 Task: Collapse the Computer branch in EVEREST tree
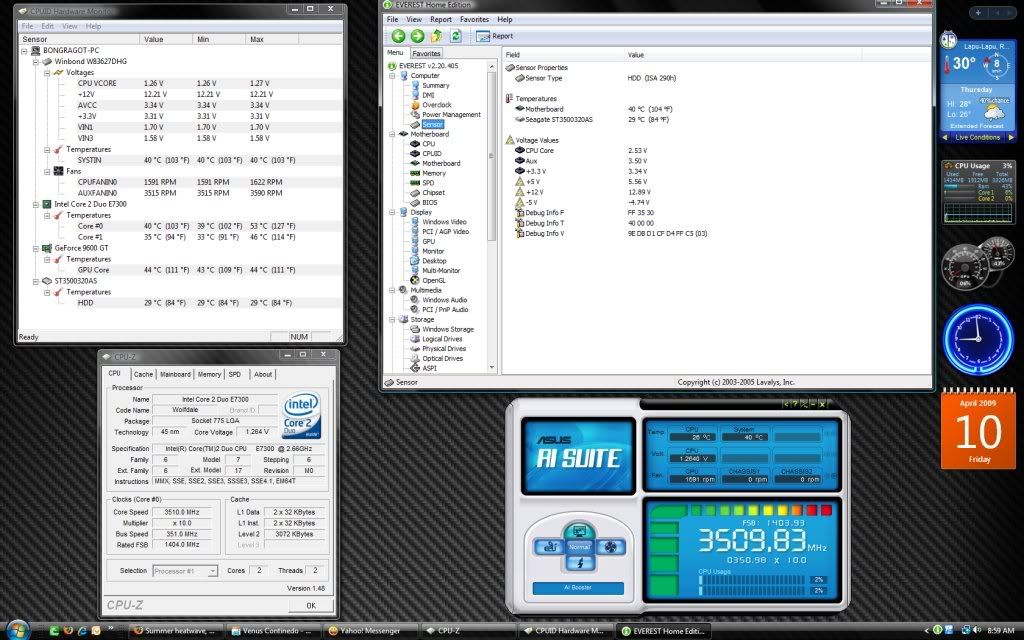coord(393,75)
